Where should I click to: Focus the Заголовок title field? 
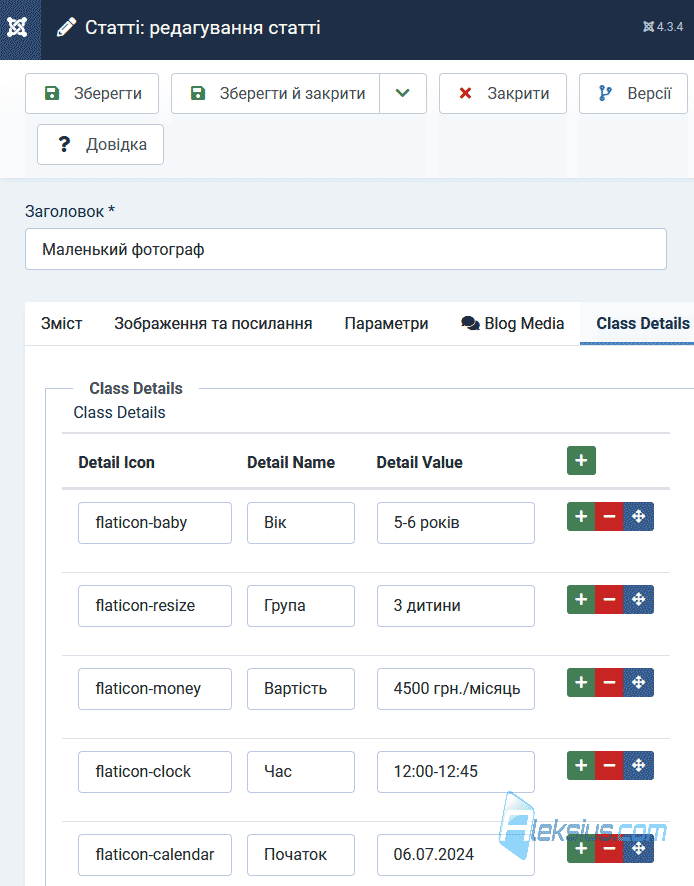click(346, 249)
